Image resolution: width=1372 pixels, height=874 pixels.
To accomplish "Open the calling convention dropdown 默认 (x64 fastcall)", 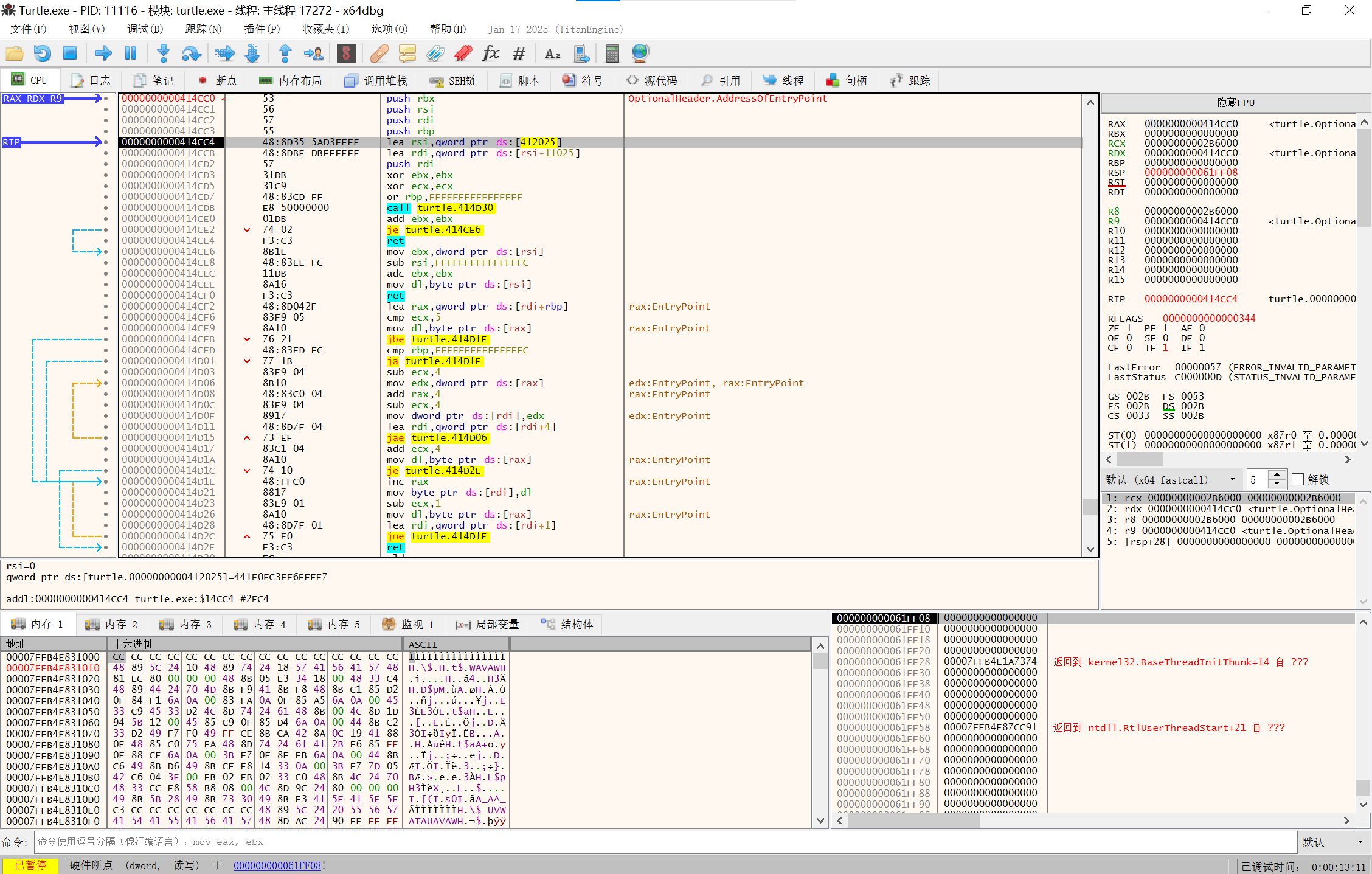I will click(x=1171, y=479).
